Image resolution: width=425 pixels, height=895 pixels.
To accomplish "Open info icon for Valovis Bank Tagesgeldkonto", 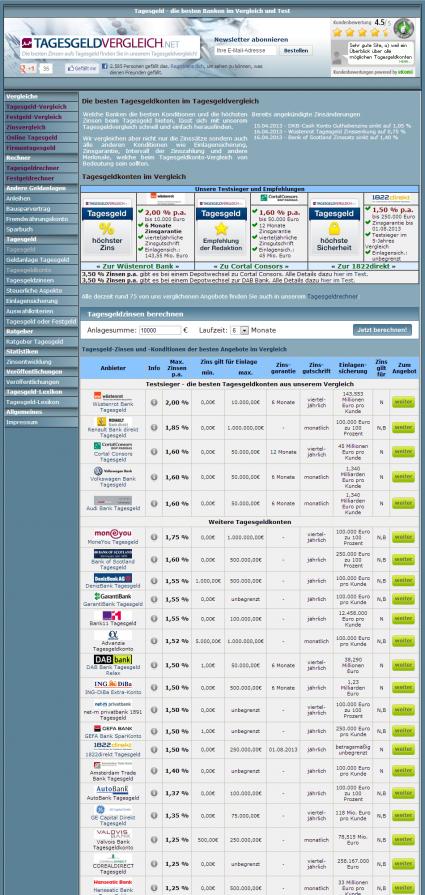I will [153, 840].
